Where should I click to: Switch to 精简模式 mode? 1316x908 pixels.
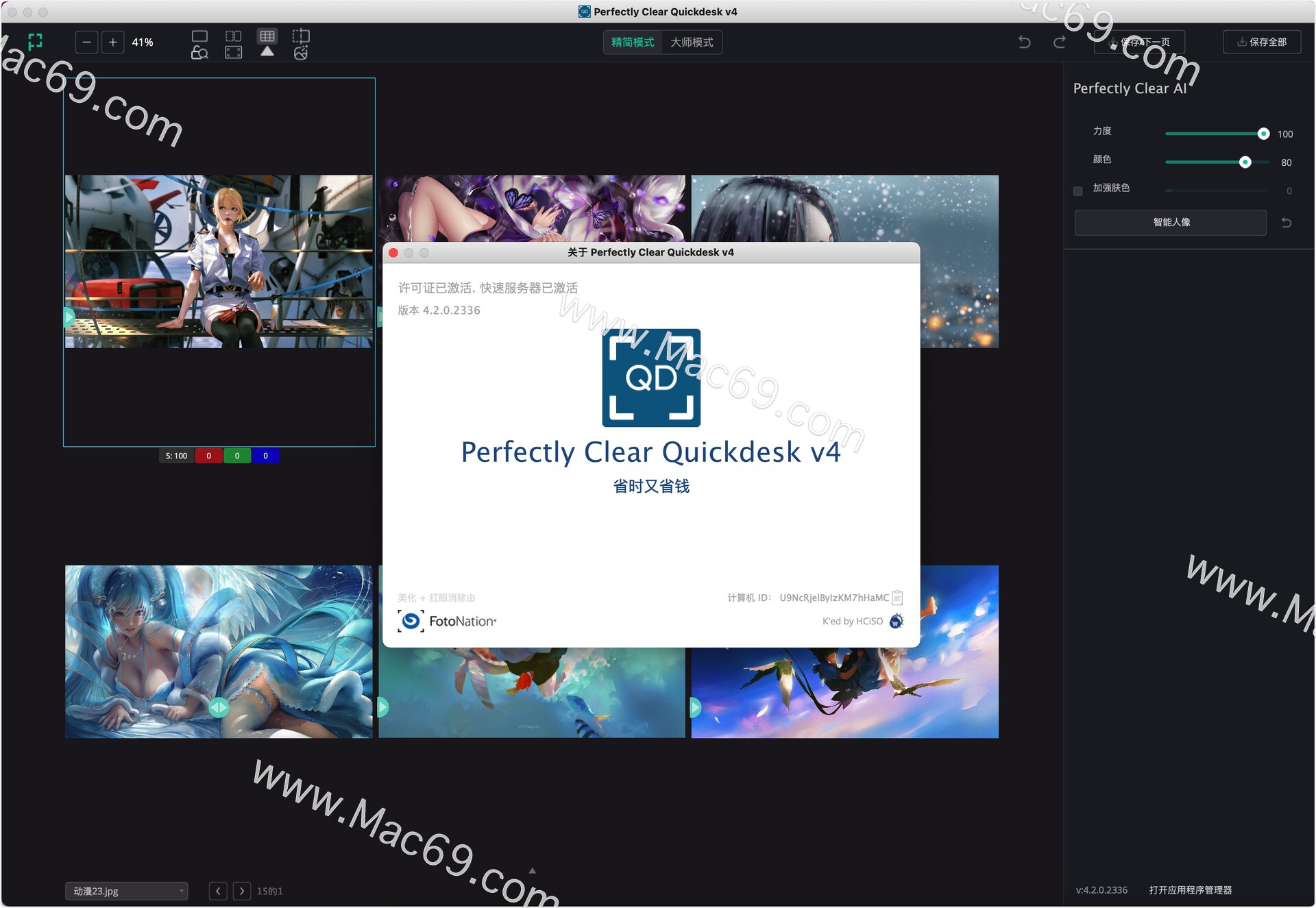click(632, 42)
